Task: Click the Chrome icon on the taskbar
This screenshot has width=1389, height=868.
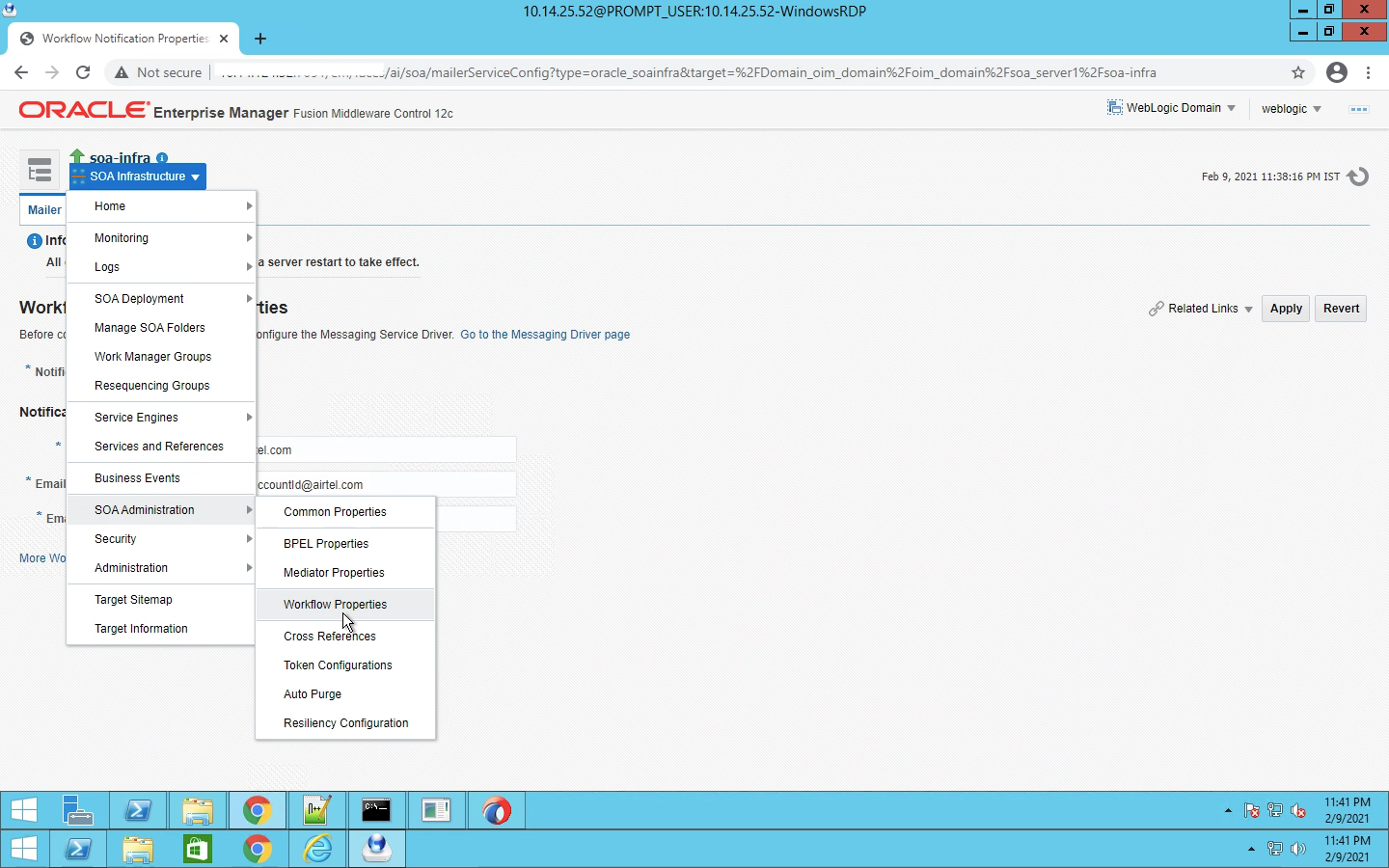Action: pyautogui.click(x=257, y=810)
